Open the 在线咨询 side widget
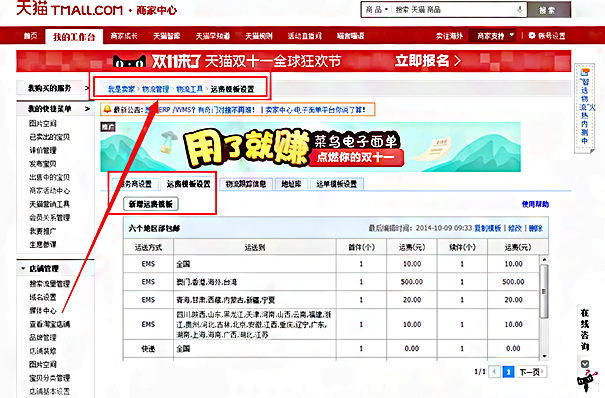The width and height of the screenshot is (605, 398). [x=585, y=331]
